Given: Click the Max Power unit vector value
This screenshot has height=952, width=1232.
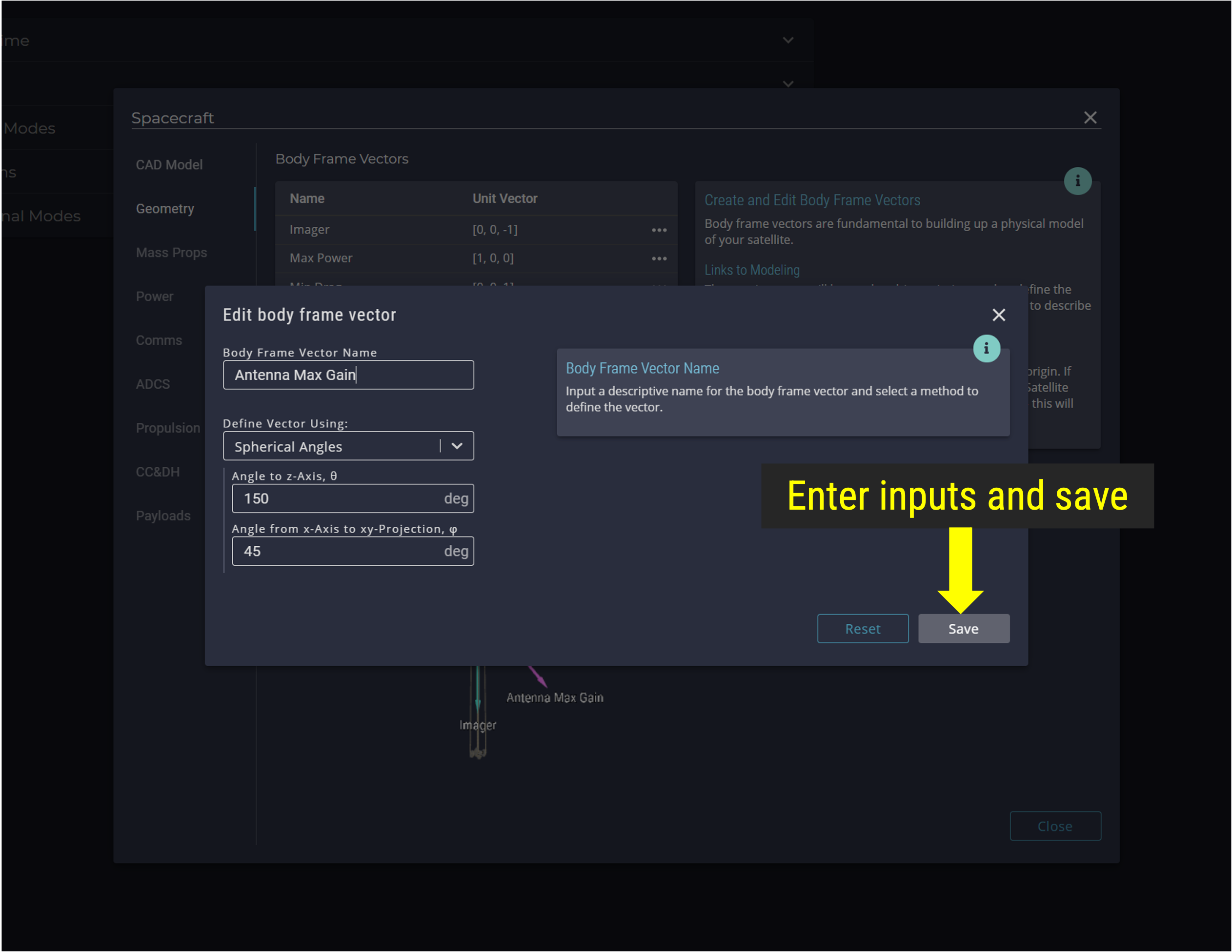Looking at the screenshot, I should click(493, 258).
